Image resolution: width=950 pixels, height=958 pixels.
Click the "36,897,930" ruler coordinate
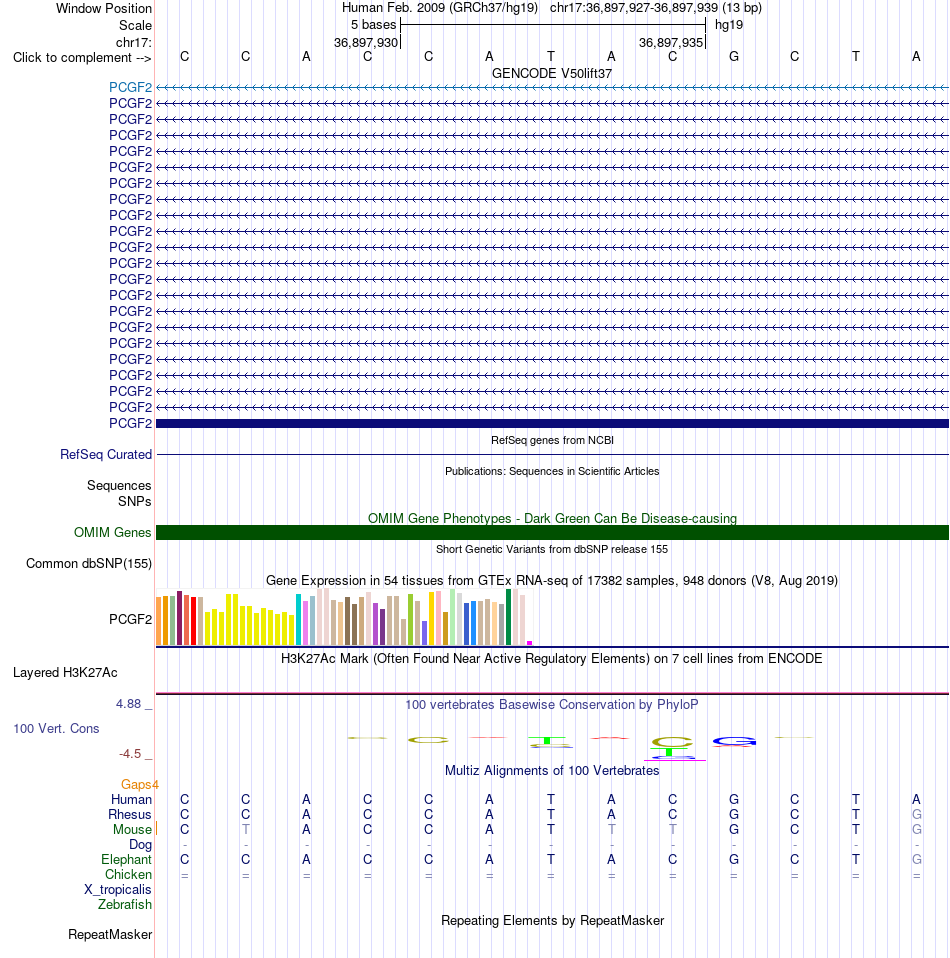pyautogui.click(x=366, y=43)
